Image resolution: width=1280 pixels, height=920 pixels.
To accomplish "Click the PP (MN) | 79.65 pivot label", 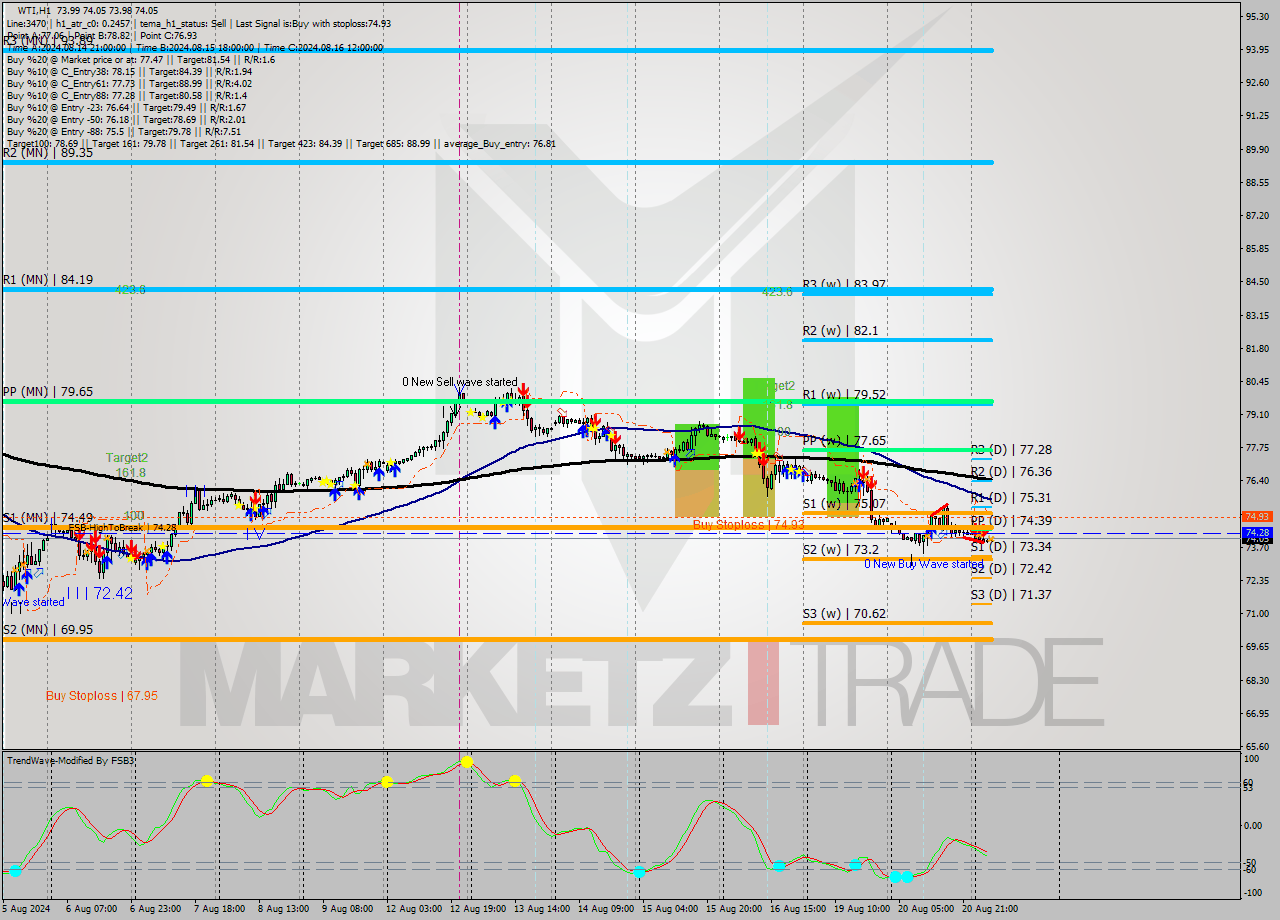I will click(x=47, y=392).
